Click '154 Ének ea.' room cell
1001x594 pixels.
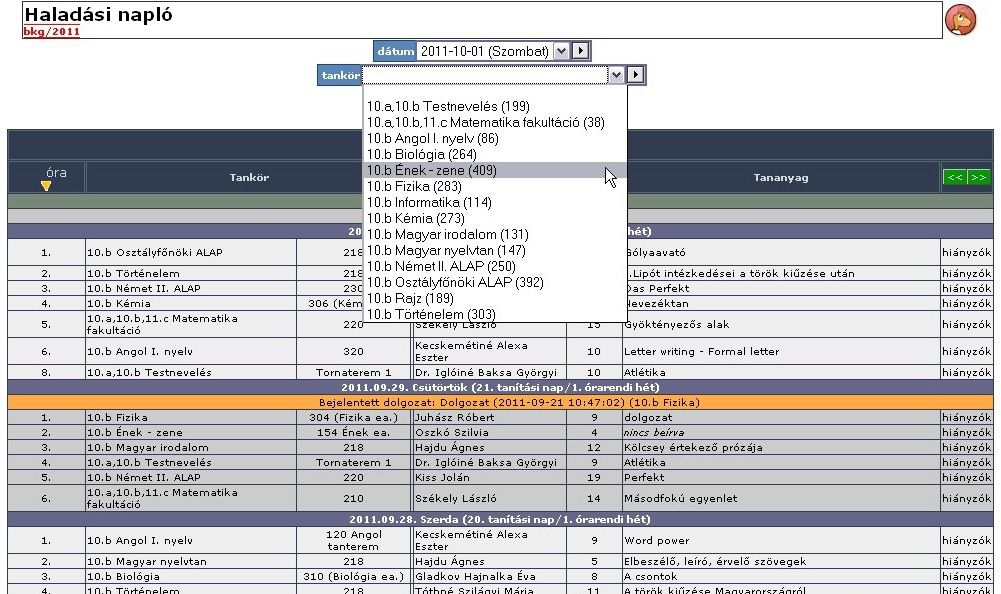353,432
